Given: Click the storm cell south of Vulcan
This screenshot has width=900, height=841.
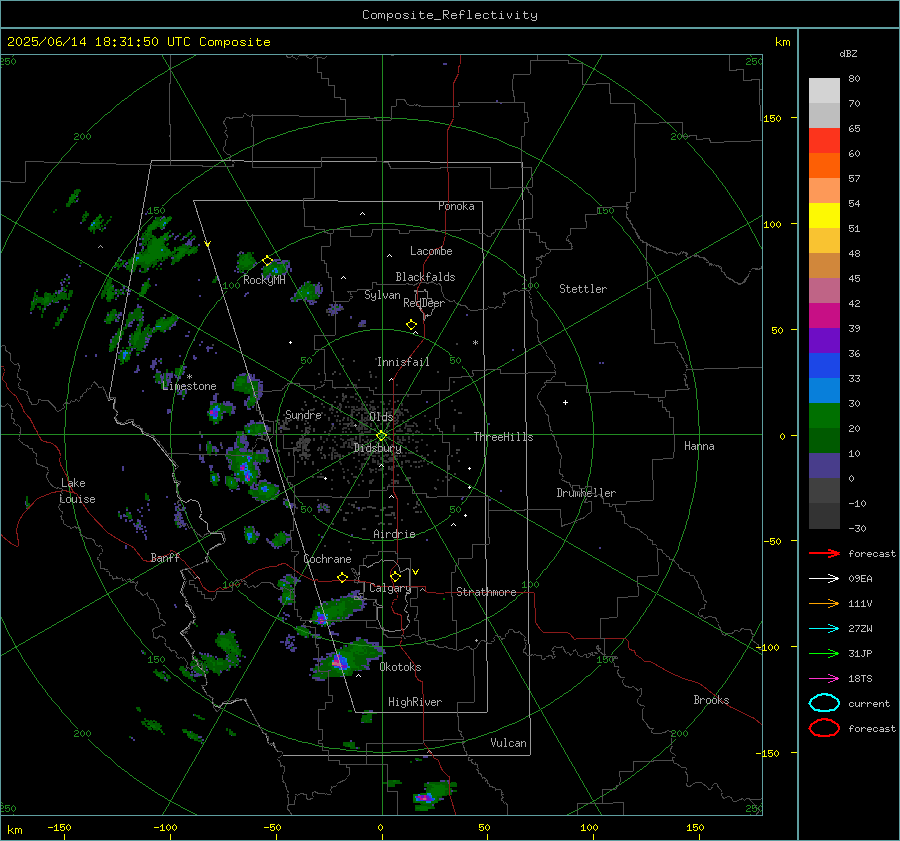Looking at the screenshot, I should [x=433, y=795].
